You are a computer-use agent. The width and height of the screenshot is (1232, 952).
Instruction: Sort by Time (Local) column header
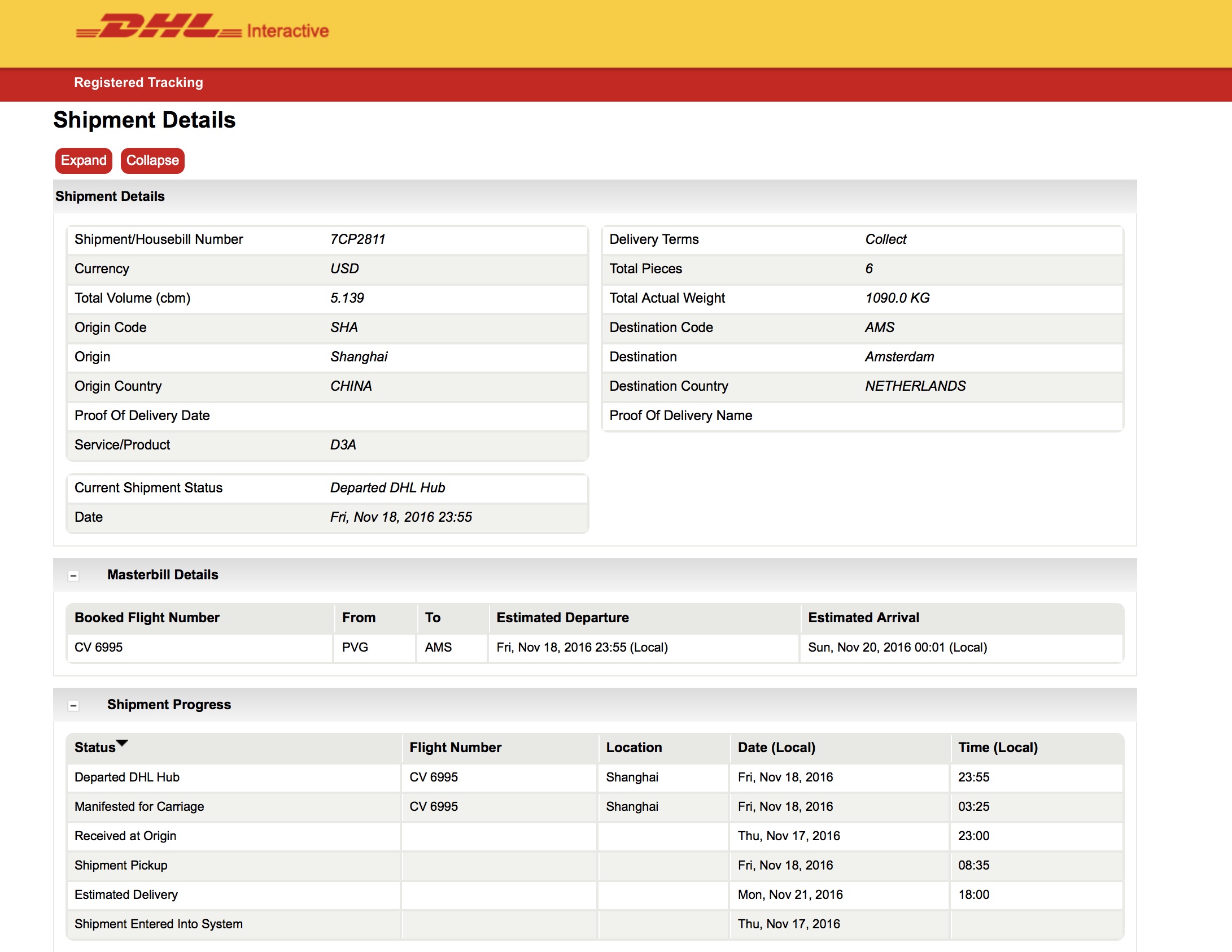click(998, 748)
